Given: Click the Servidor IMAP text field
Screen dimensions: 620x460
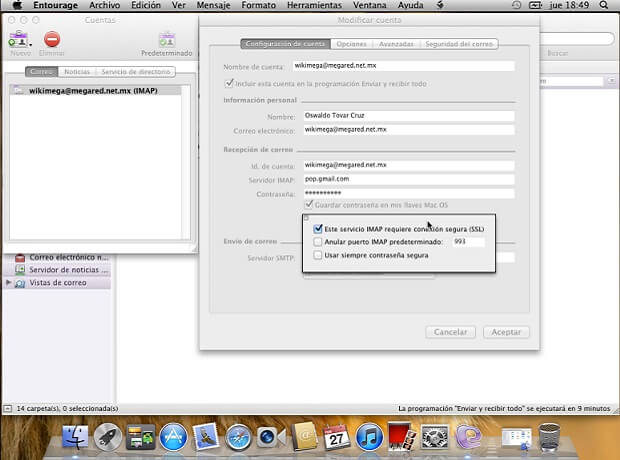Looking at the screenshot, I should pos(408,179).
